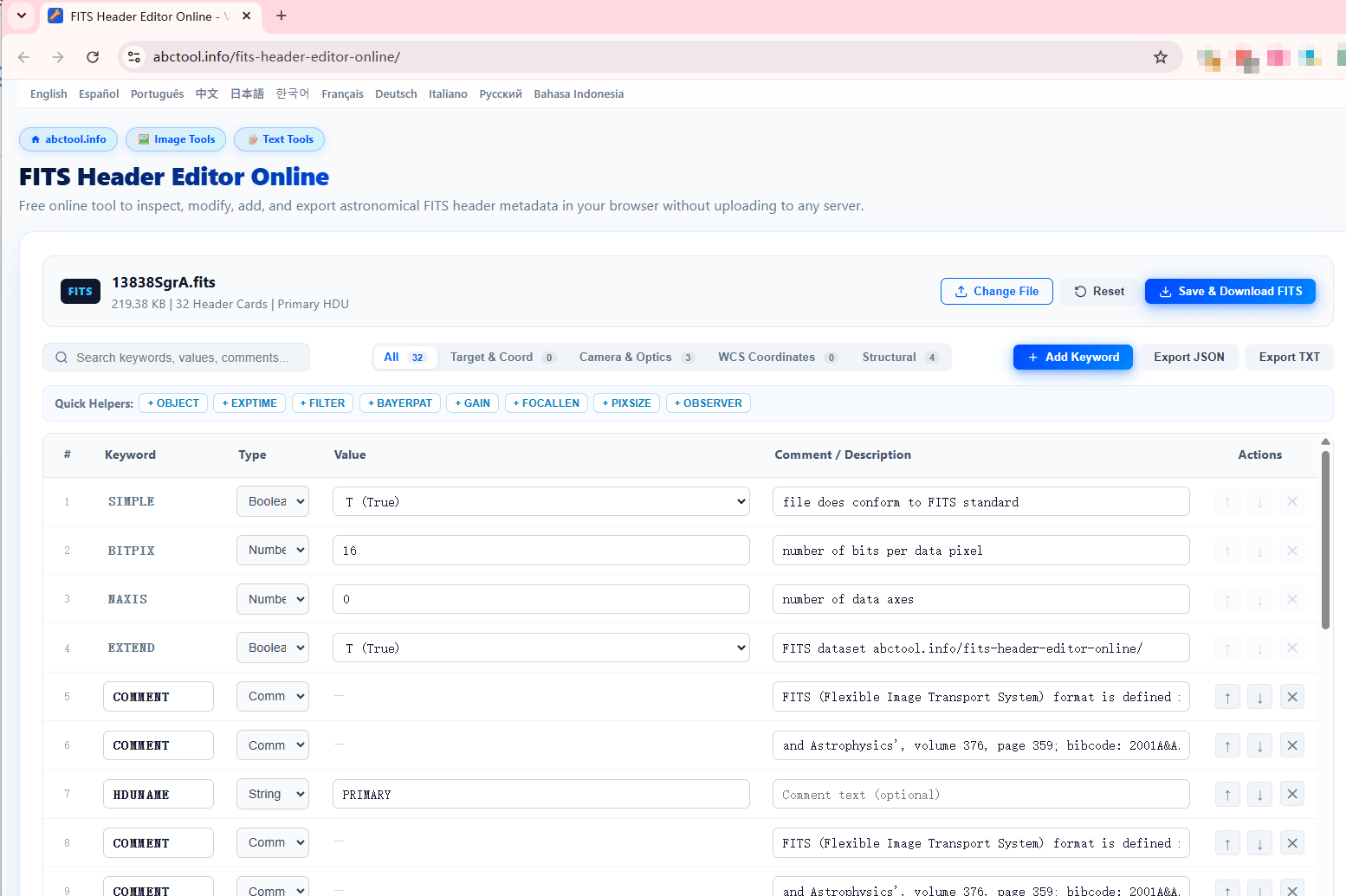This screenshot has height=896, width=1346.
Task: Open the Type dropdown for BITPIX
Action: point(273,551)
